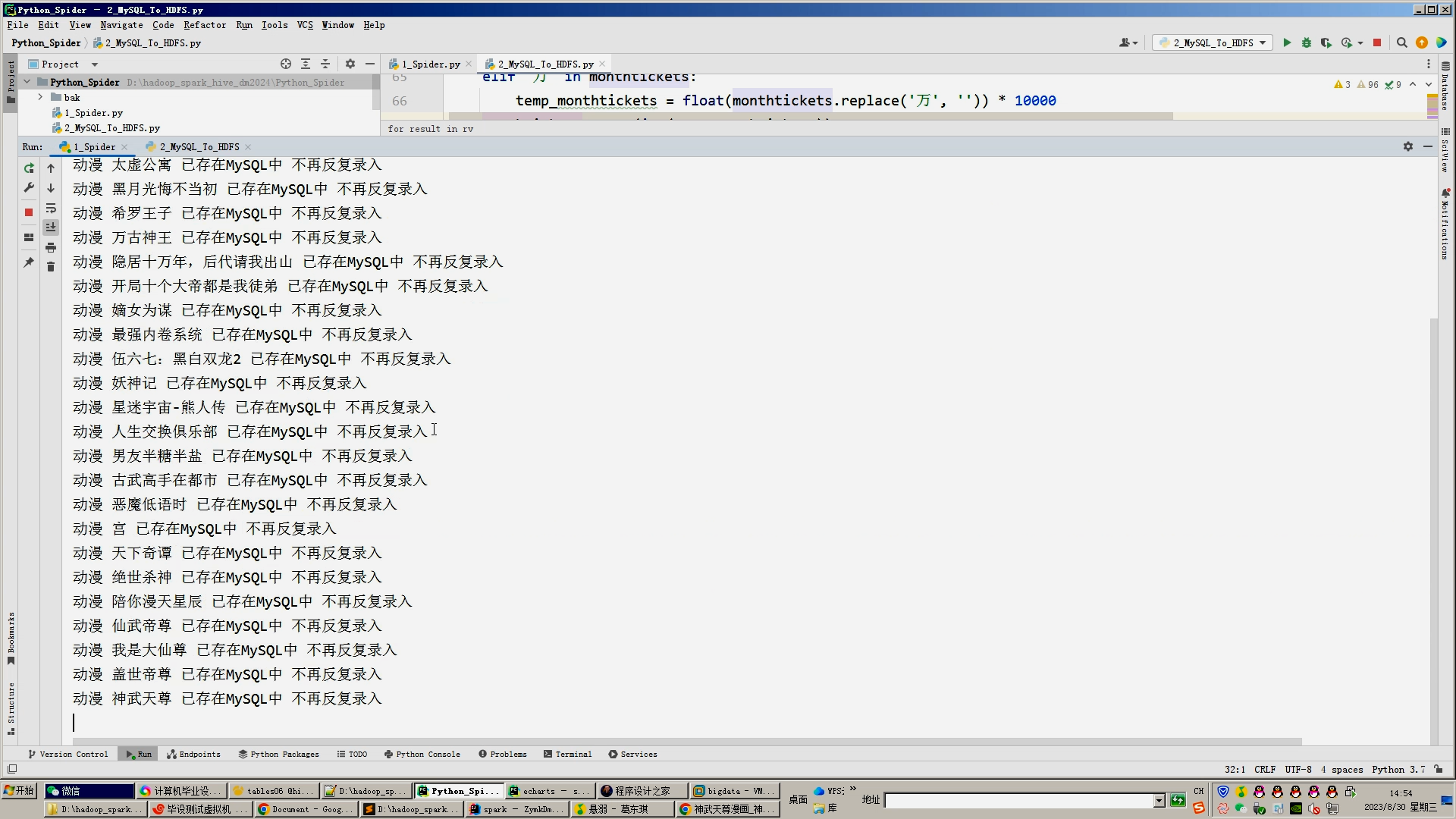Image resolution: width=1456 pixels, height=819 pixels.
Task: Click the Debug bug icon in toolbar
Action: tap(1306, 43)
